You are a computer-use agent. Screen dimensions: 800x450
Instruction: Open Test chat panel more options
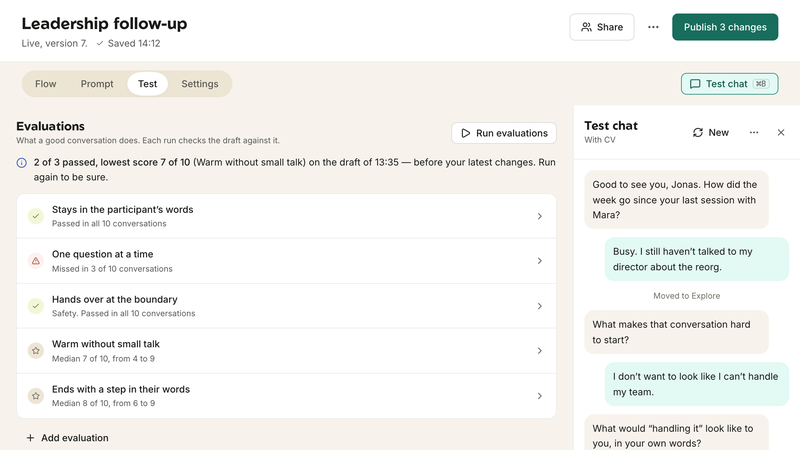click(754, 133)
